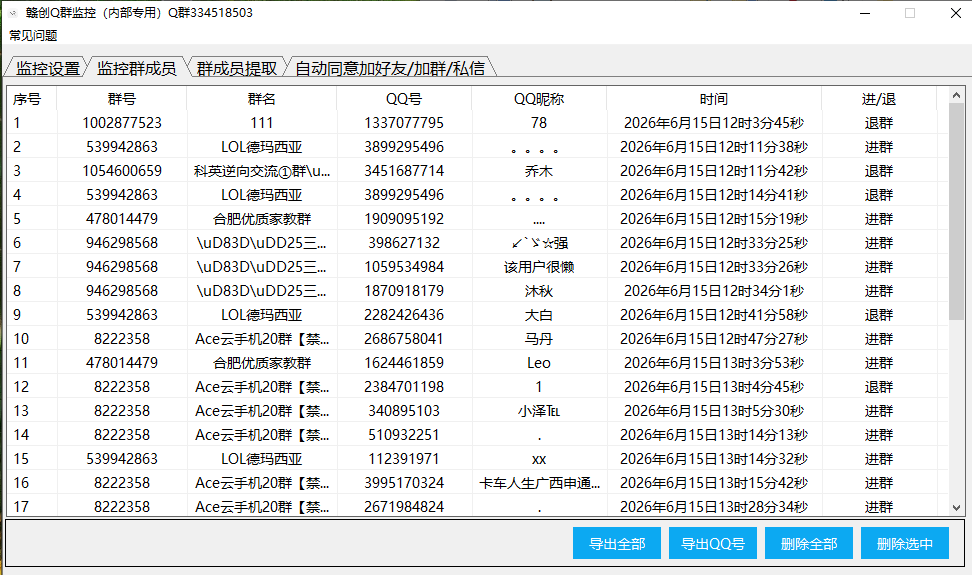Screen dimensions: 972x575
Task: Select QQ number 1059534984
Action: [404, 267]
